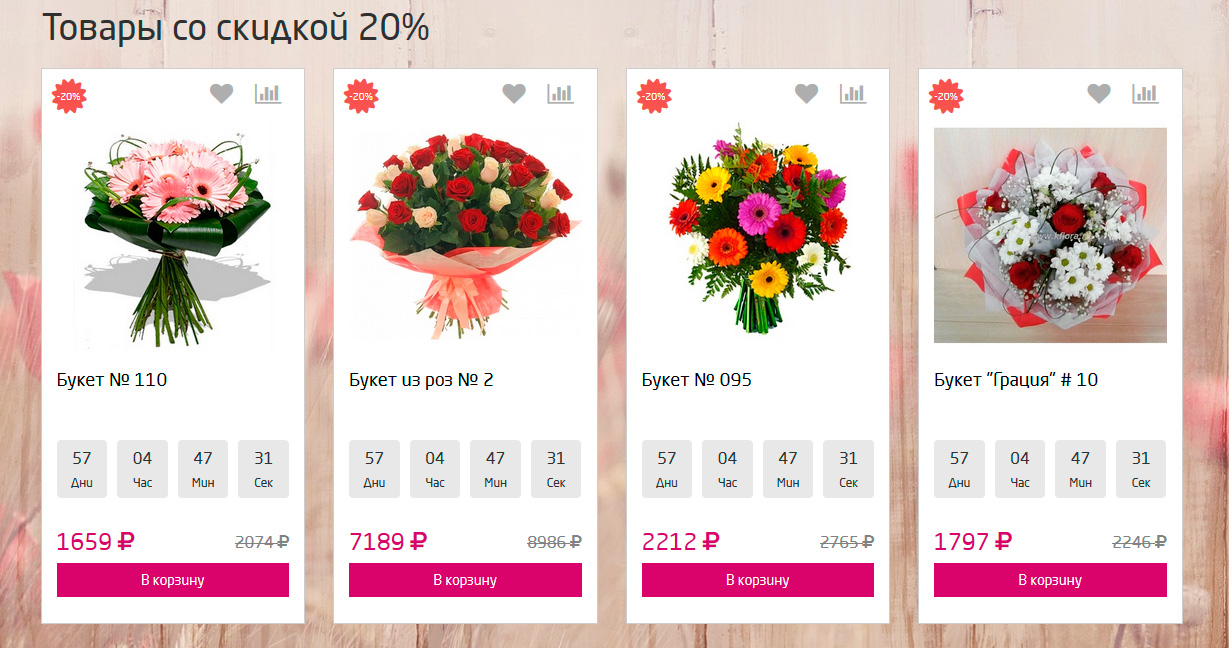Image resolution: width=1229 pixels, height=648 pixels.
Task: Add Букет № 095 to cart
Action: (x=758, y=580)
